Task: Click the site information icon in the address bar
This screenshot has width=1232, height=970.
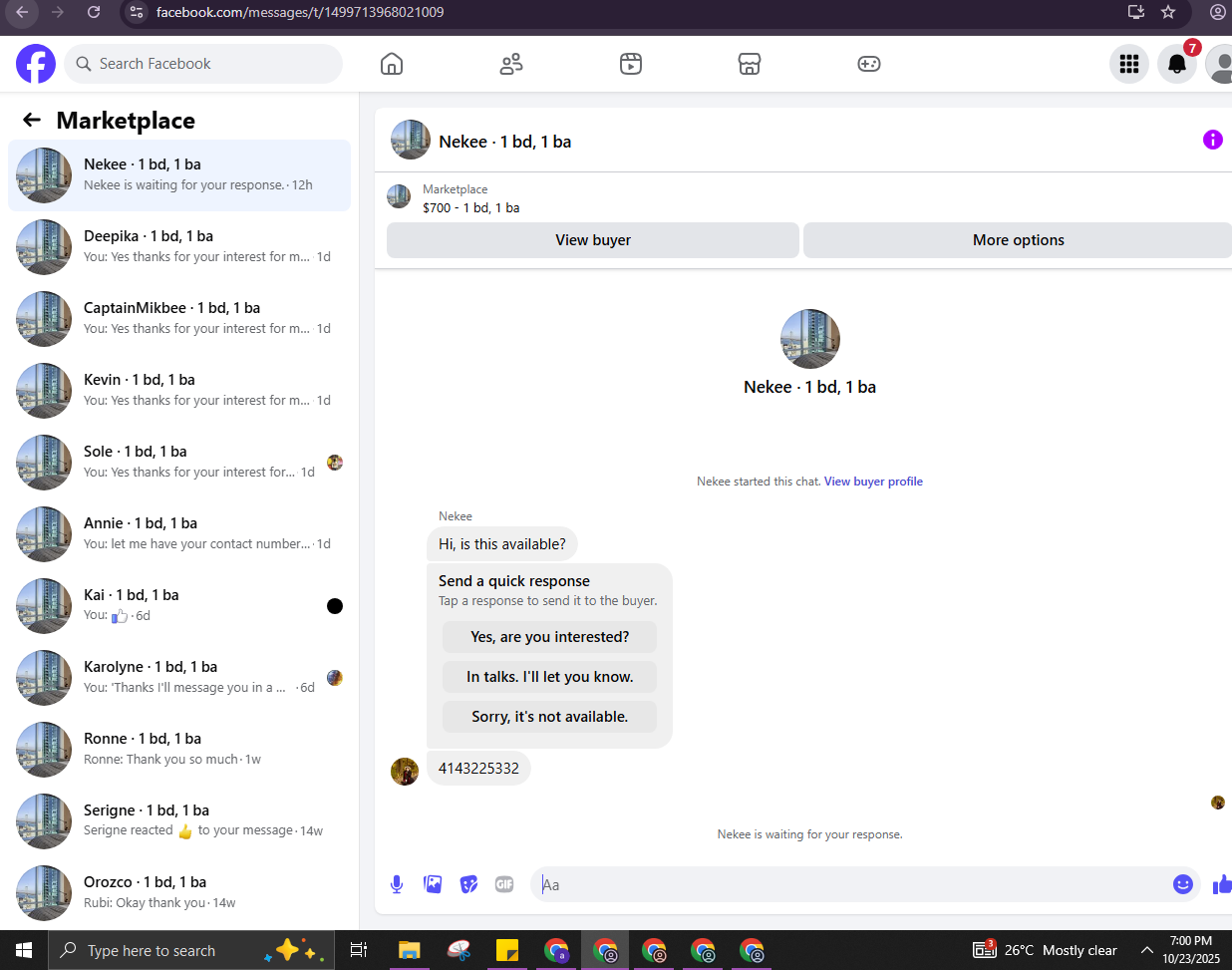Action: 138,12
